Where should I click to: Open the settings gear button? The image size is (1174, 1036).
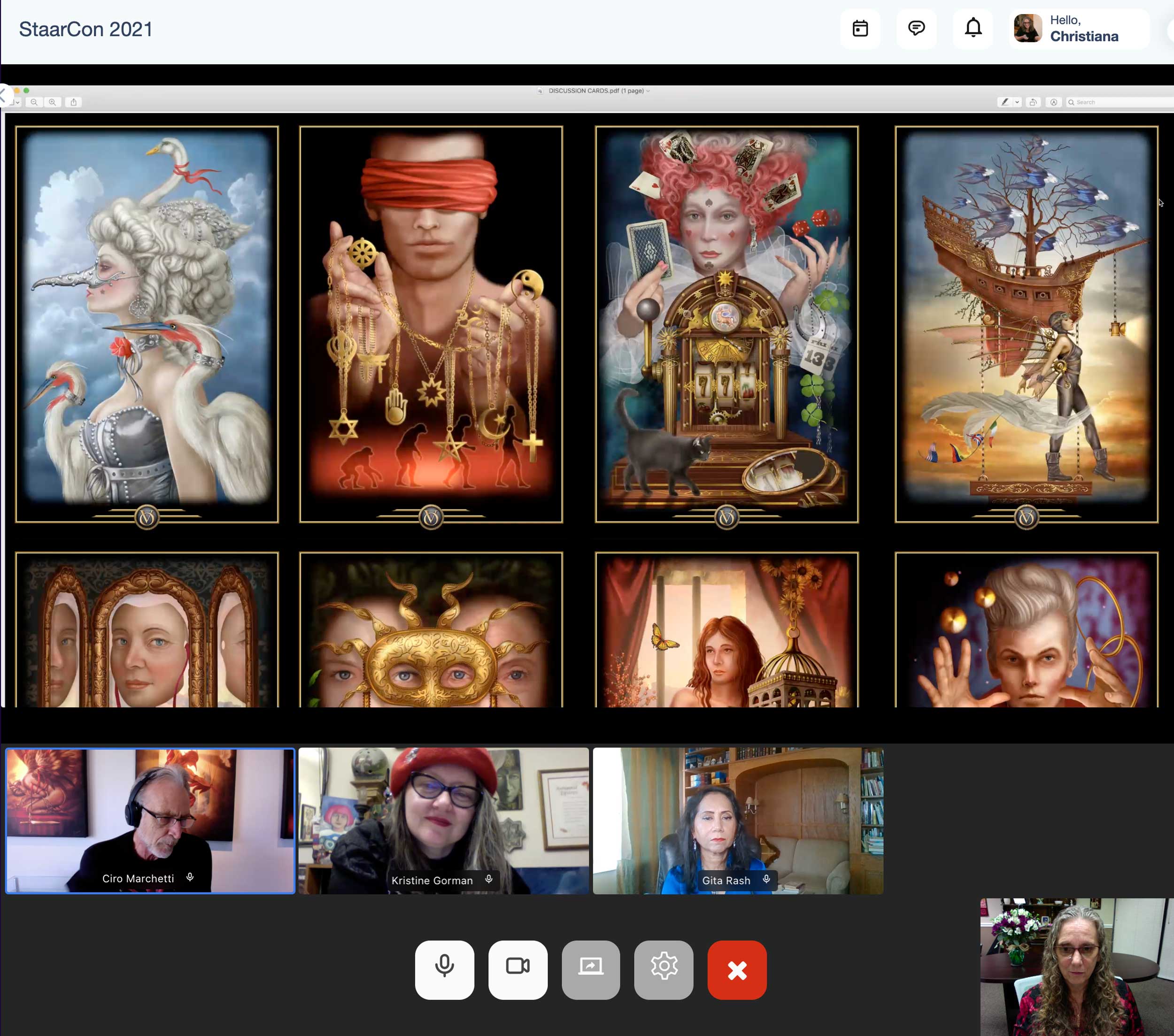664,969
